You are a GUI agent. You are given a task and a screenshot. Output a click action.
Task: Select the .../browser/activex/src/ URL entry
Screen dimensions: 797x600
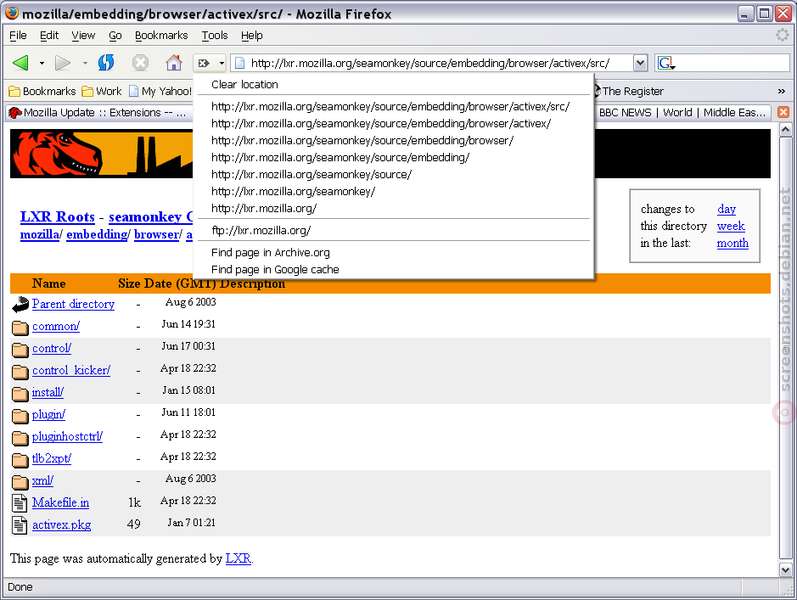(x=393, y=107)
